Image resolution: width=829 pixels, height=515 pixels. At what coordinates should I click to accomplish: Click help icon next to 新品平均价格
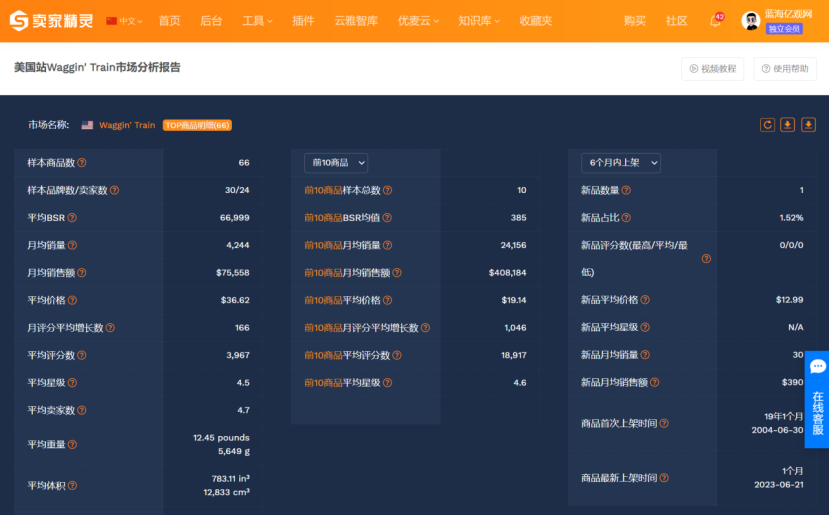[x=645, y=300]
